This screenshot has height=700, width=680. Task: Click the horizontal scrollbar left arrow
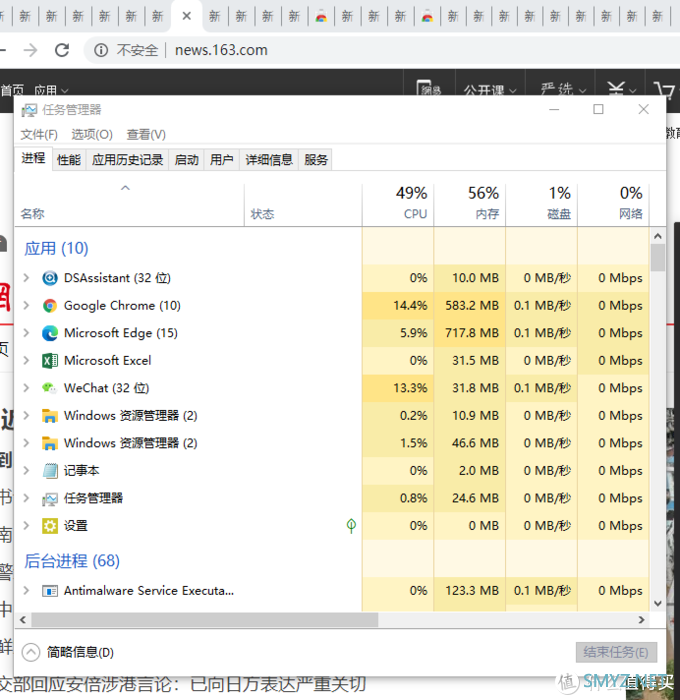coord(23,620)
